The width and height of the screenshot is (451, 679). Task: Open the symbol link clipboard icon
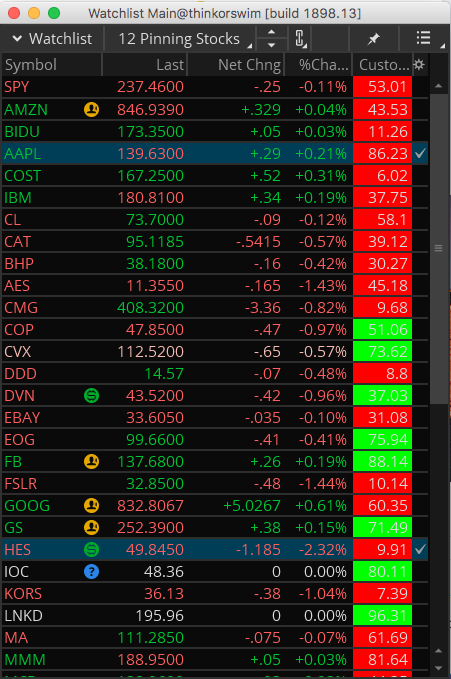click(x=300, y=39)
